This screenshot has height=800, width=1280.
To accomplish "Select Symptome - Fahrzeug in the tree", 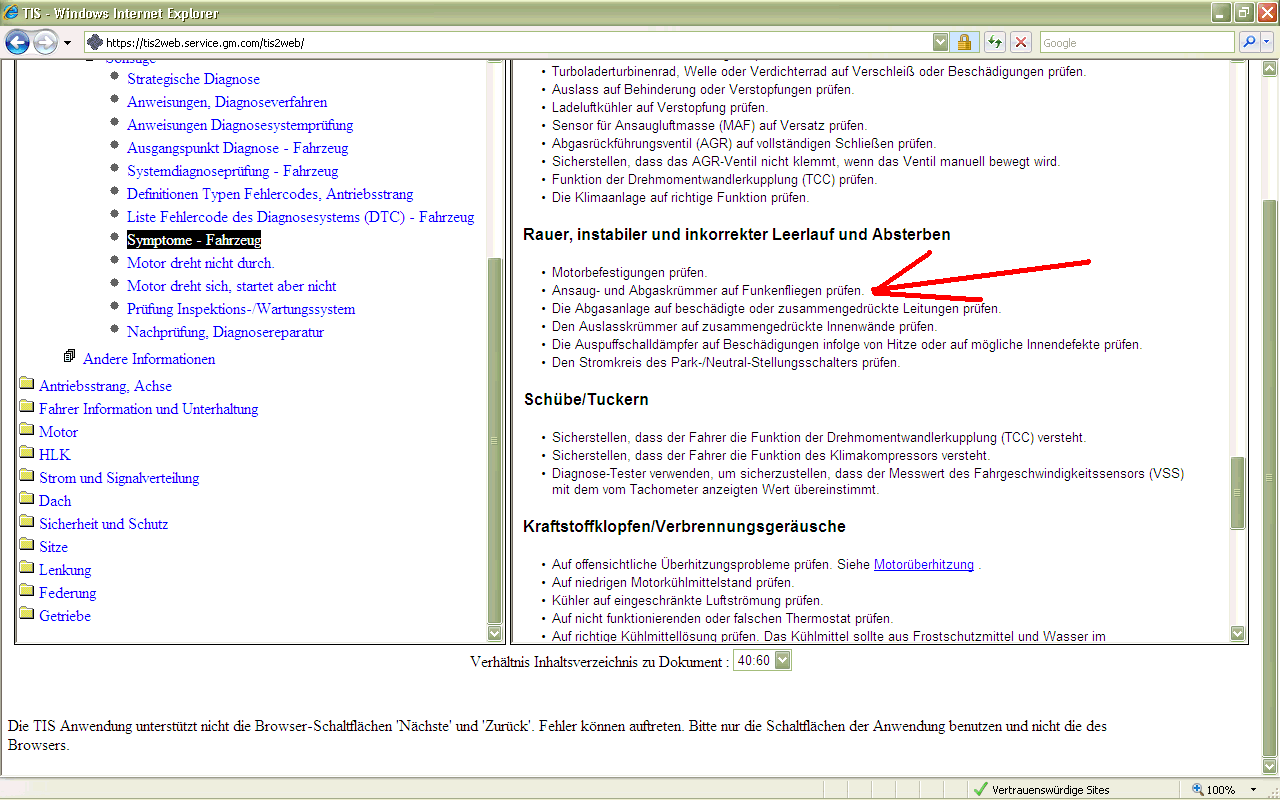I will [193, 240].
